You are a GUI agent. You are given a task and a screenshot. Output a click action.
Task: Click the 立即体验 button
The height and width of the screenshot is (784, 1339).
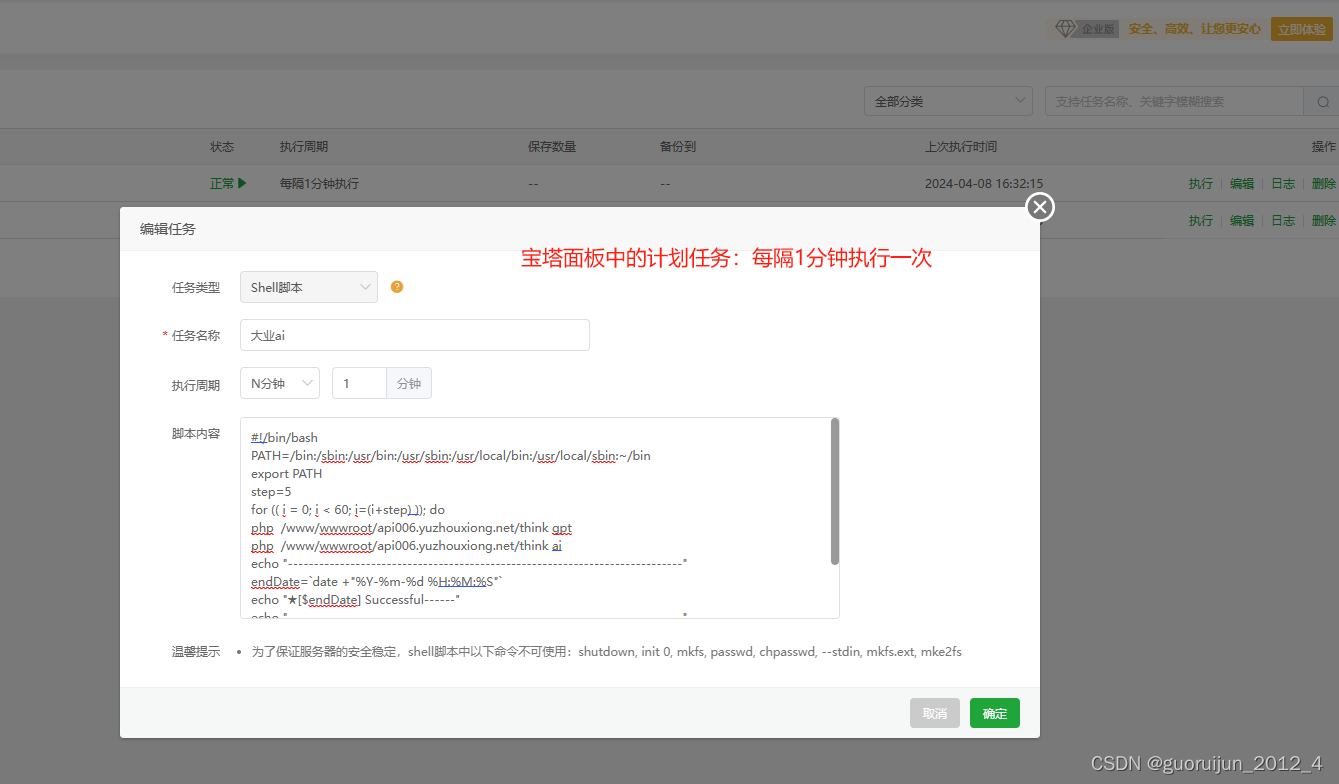1301,29
